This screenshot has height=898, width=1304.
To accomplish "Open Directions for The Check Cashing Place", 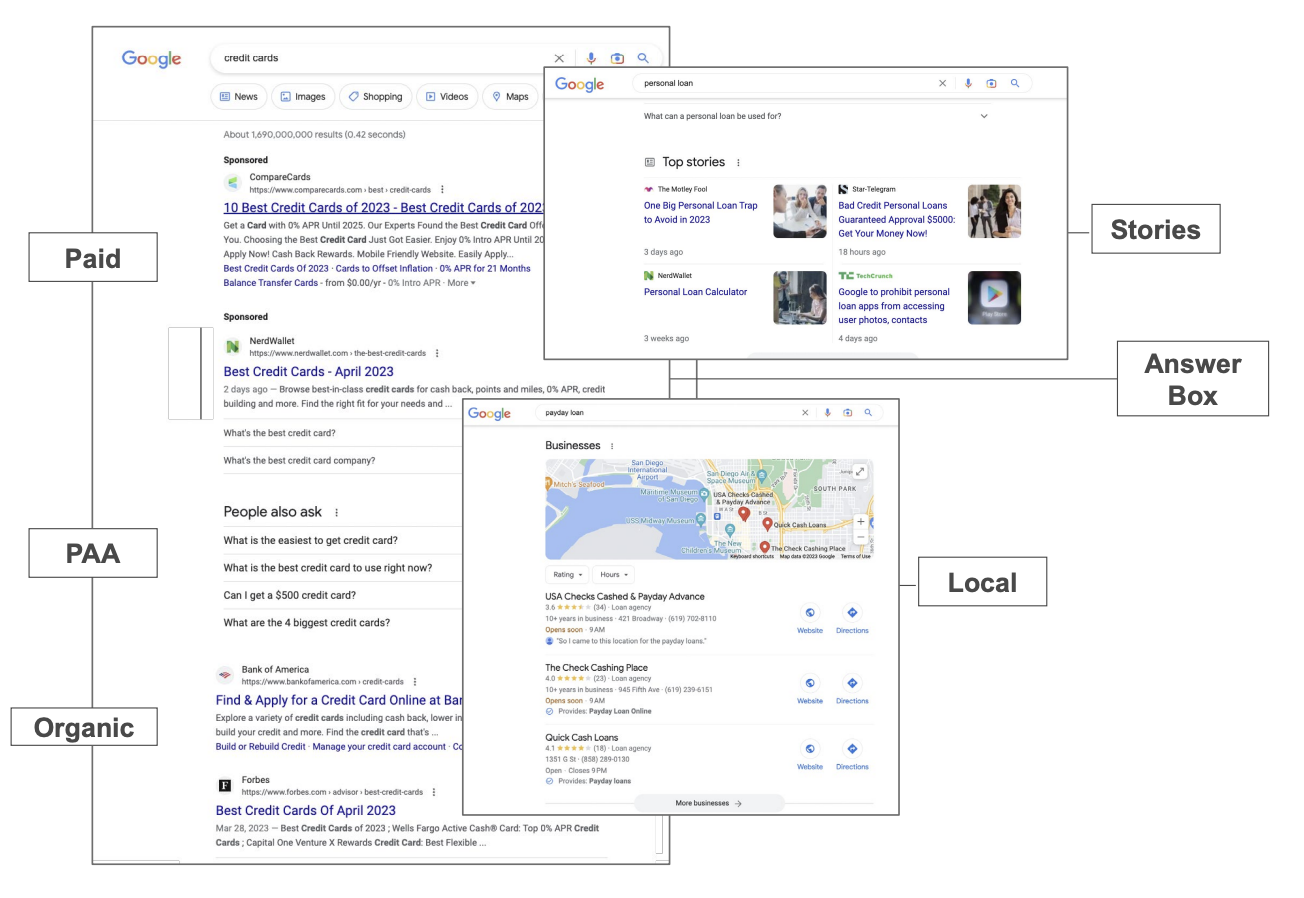I will tap(852, 688).
